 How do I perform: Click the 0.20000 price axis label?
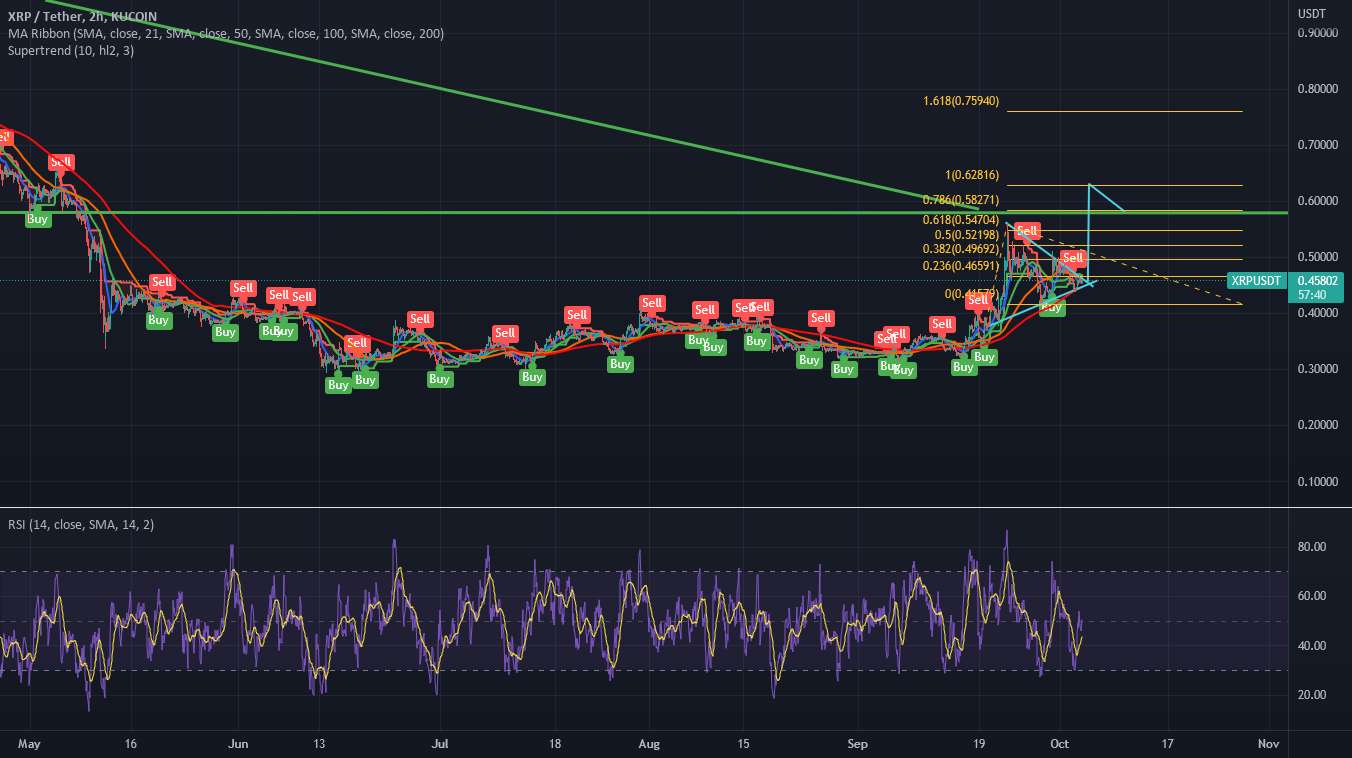[1320, 425]
